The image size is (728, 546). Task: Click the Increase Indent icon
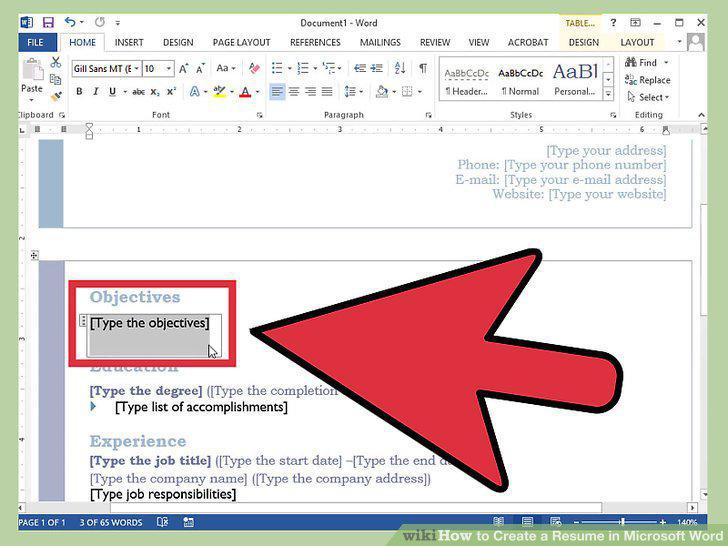[376, 68]
